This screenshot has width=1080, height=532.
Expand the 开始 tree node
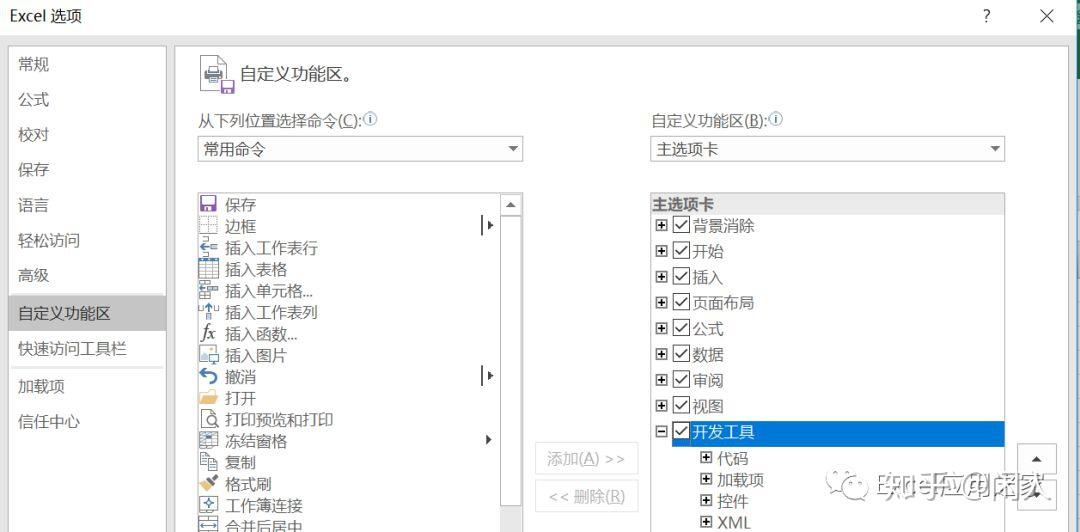[x=661, y=251]
